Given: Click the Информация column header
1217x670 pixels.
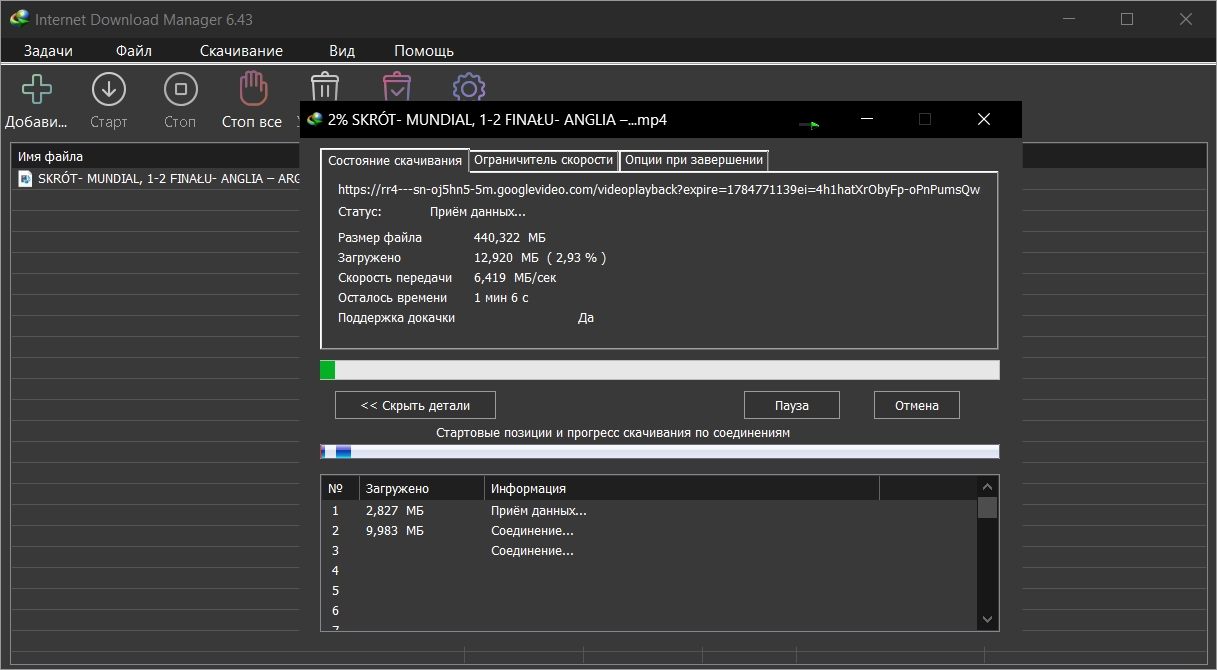Looking at the screenshot, I should point(682,488).
